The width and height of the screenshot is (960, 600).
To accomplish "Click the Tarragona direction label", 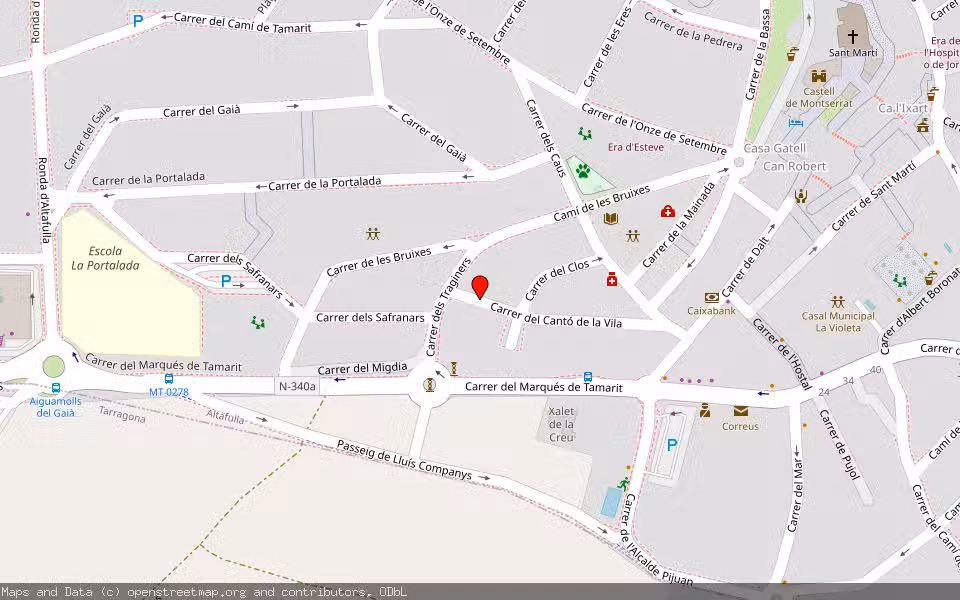I will click(122, 414).
